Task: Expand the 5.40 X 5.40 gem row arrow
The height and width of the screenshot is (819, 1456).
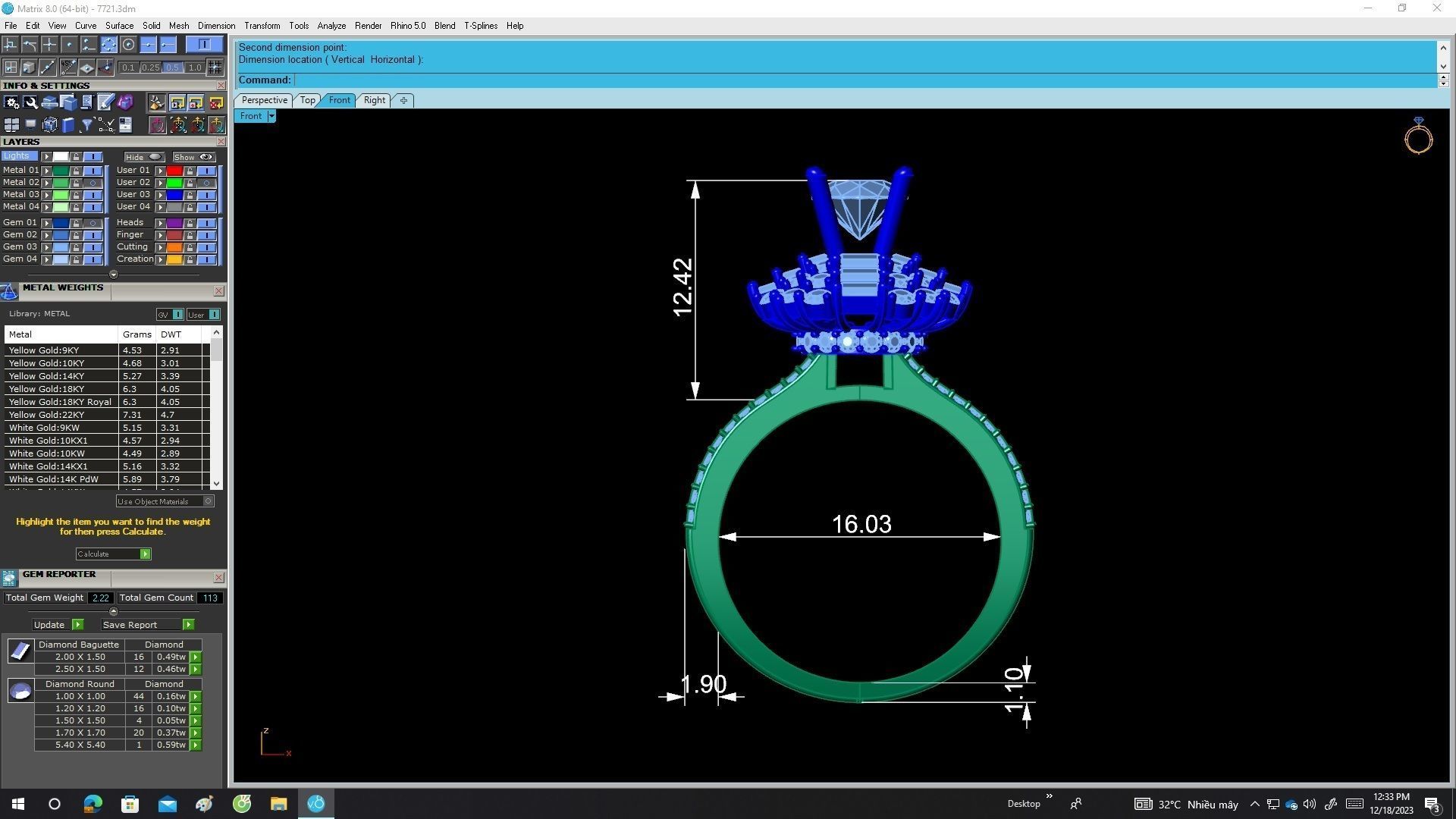Action: [196, 745]
